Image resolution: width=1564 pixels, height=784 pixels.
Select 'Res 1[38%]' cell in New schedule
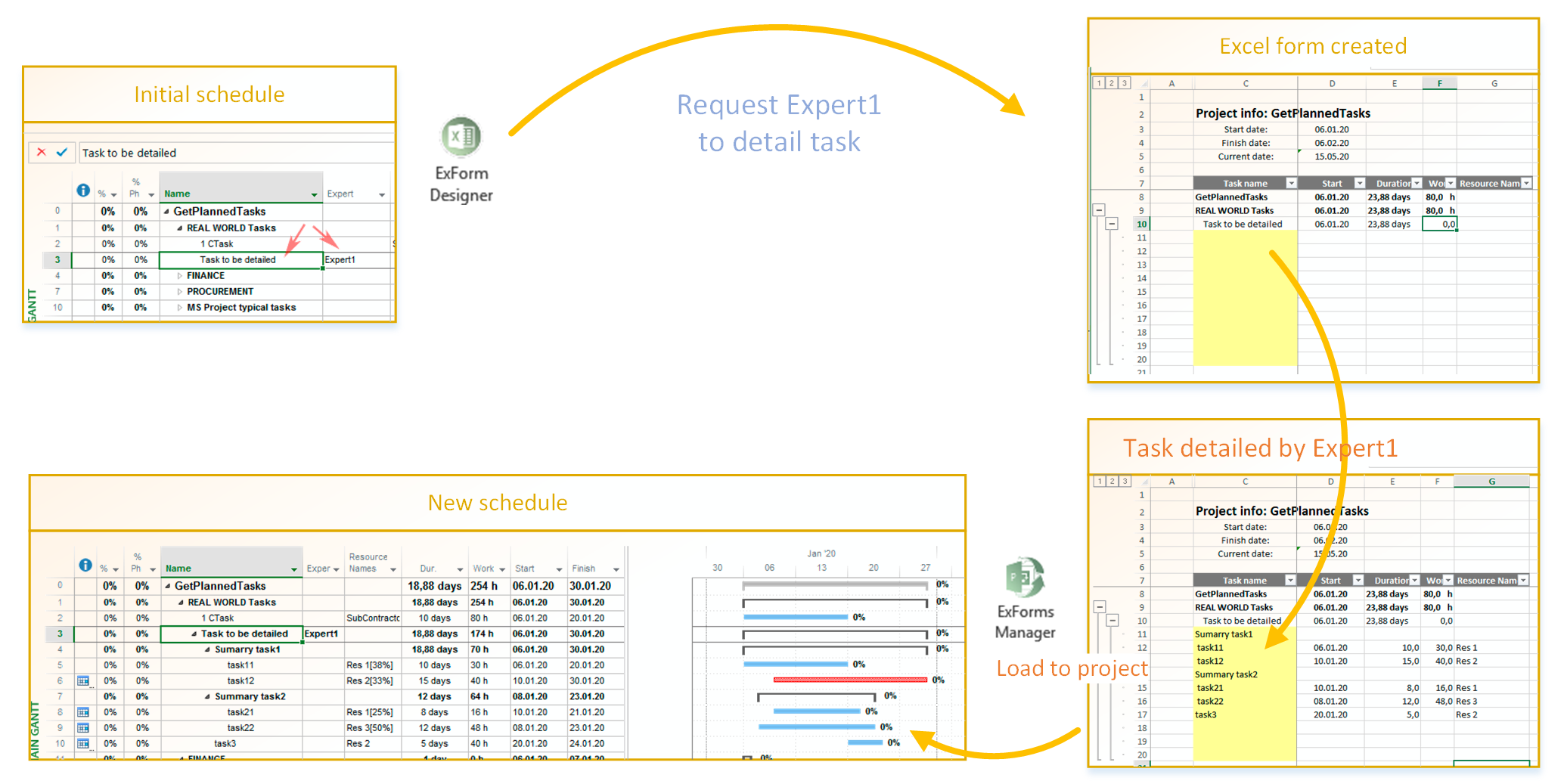373,665
